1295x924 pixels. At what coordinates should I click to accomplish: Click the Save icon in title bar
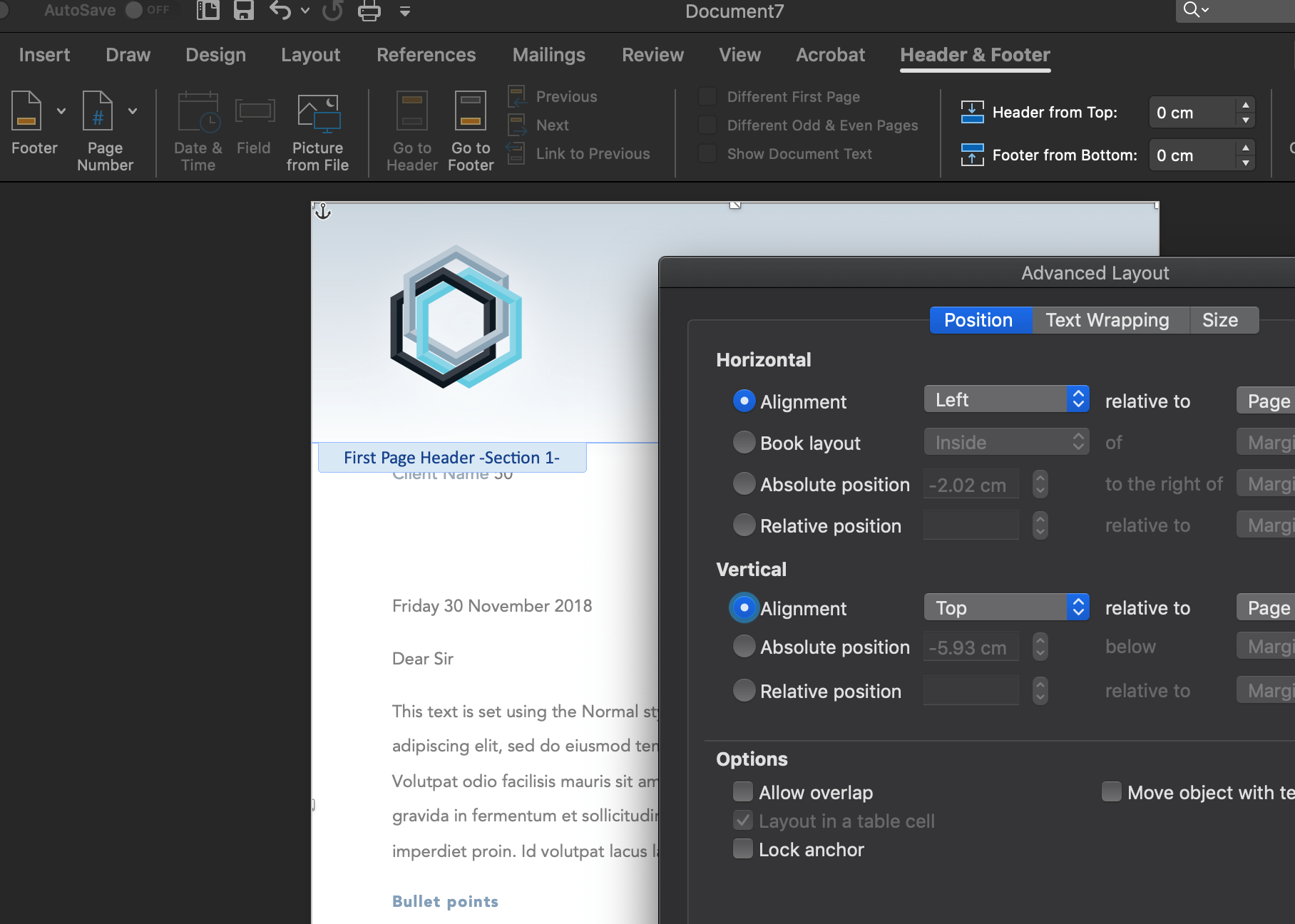coord(244,11)
